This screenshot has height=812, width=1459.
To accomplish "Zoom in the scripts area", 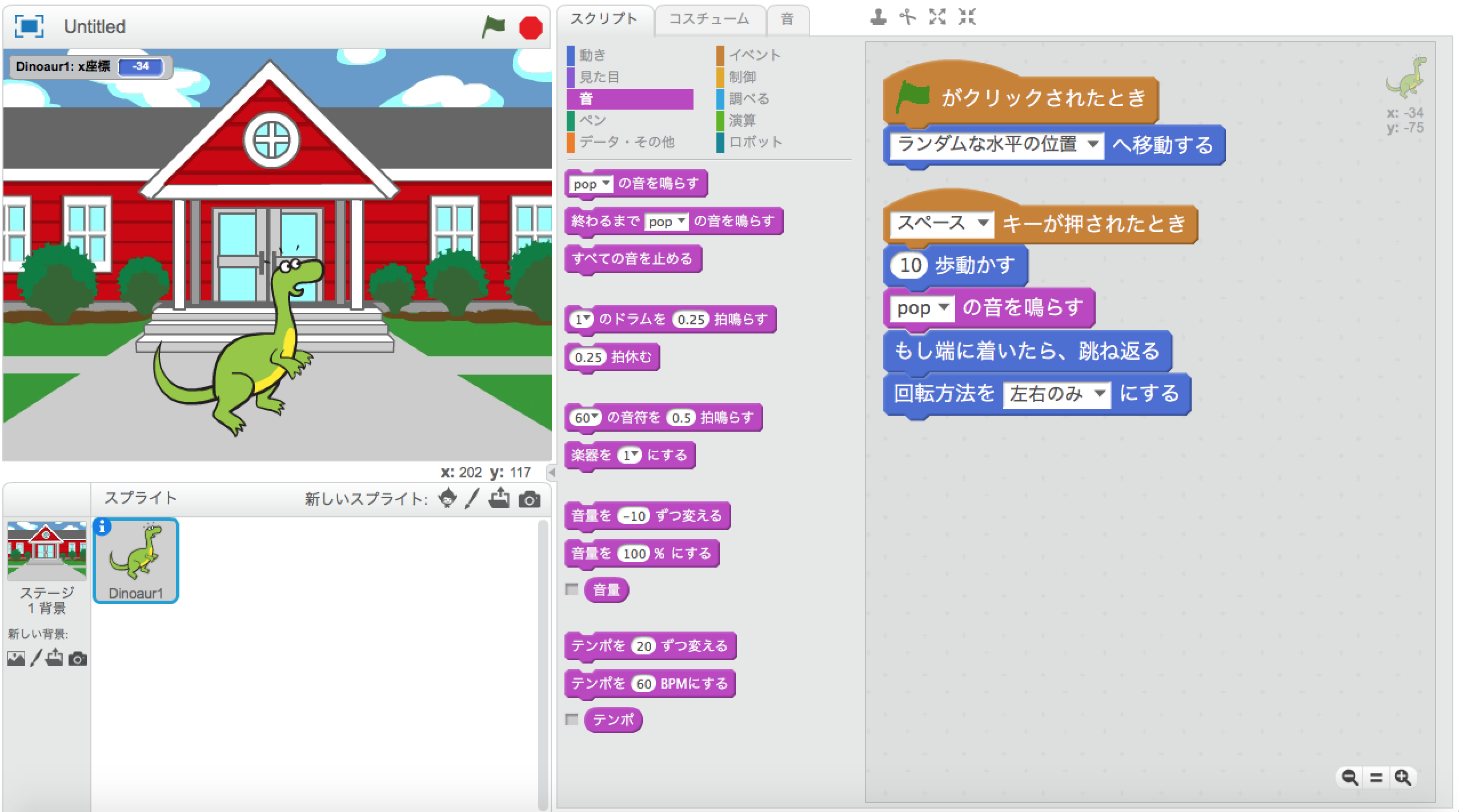I will 1402,777.
